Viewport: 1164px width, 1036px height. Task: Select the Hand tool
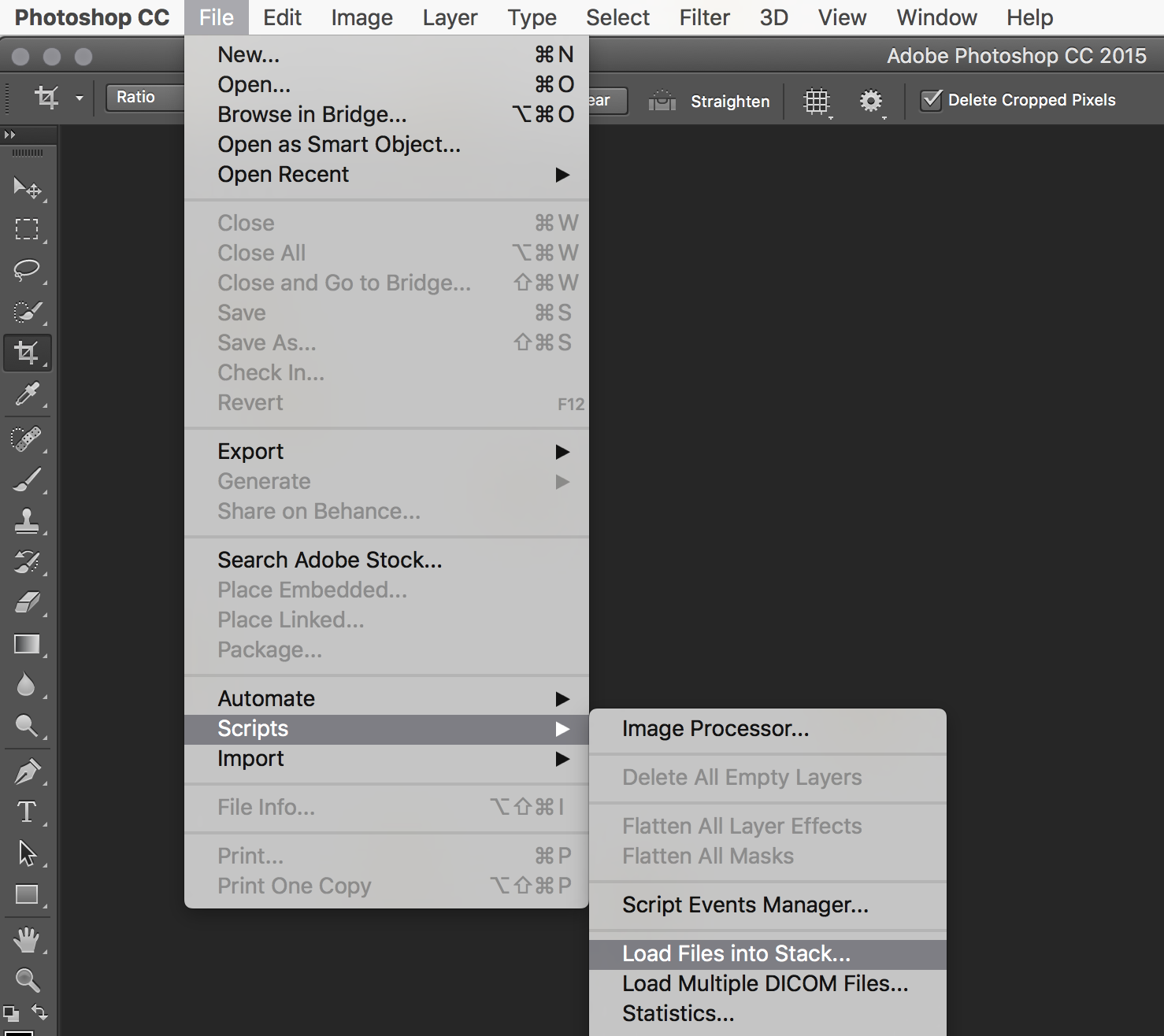pyautogui.click(x=28, y=941)
